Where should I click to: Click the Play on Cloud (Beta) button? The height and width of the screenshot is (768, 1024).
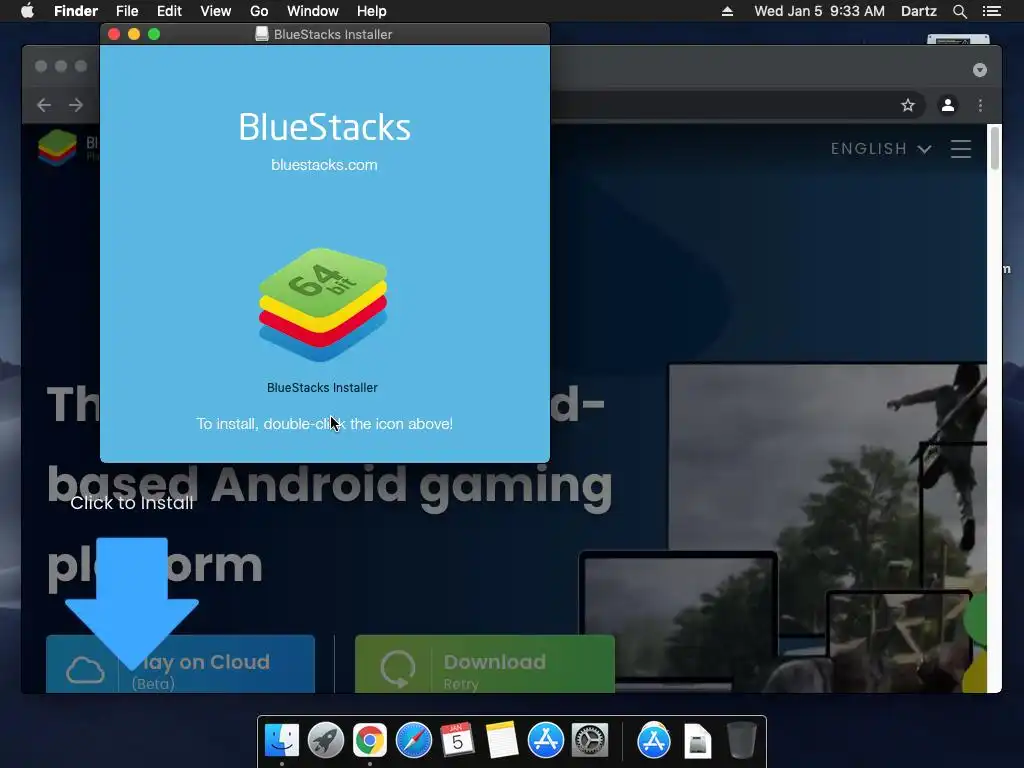[x=180, y=664]
